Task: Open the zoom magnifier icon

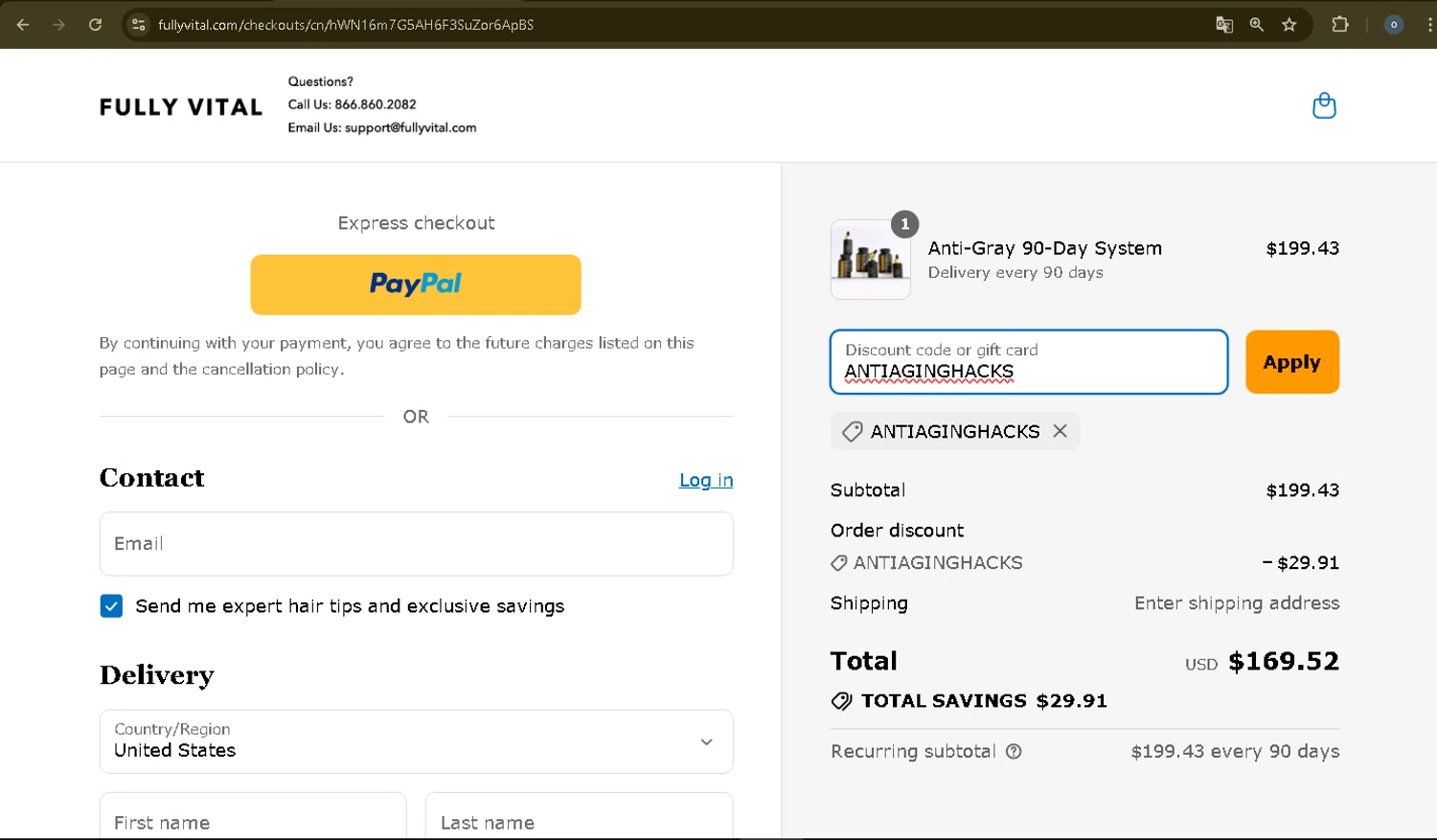Action: pos(1257,25)
